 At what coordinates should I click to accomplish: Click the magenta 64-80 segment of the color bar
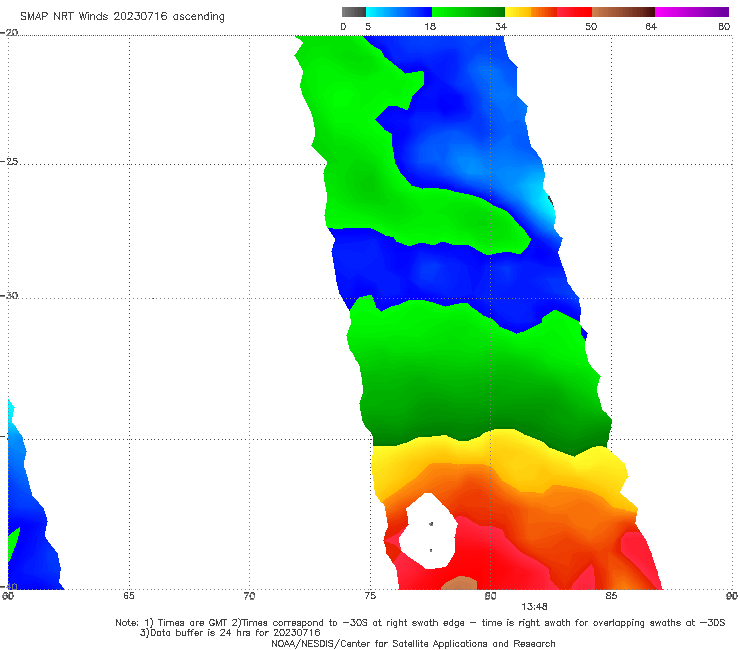coord(692,12)
